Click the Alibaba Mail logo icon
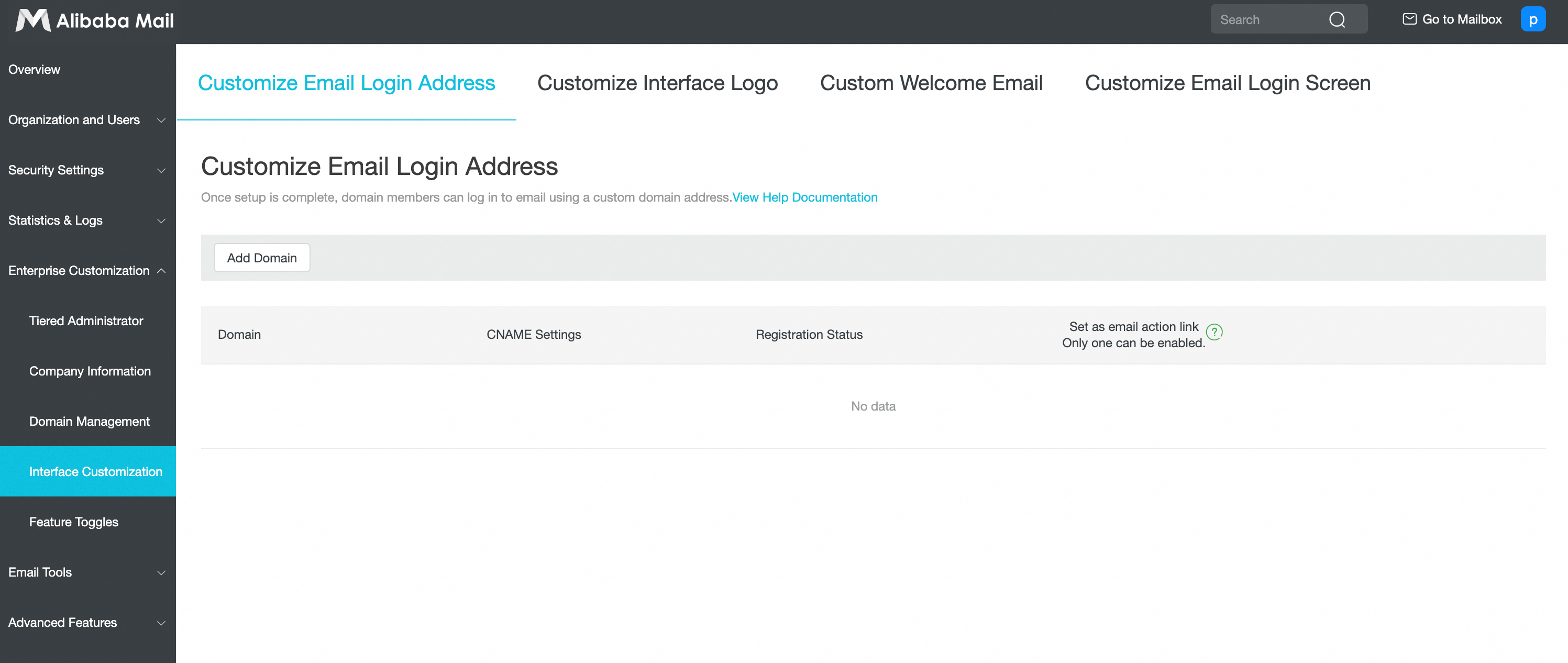The width and height of the screenshot is (1568, 663). coord(32,20)
